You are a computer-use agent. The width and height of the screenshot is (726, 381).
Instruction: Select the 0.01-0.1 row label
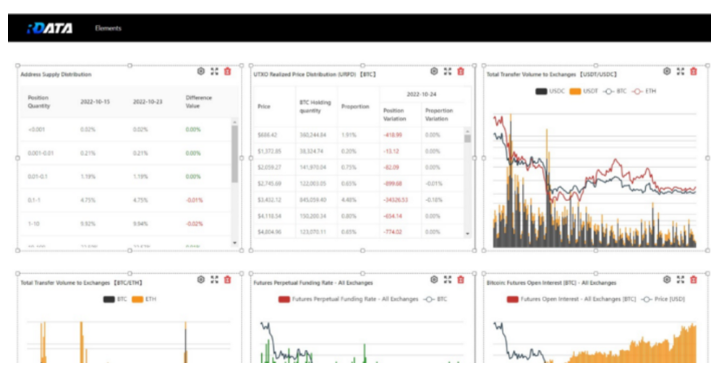tap(38, 177)
